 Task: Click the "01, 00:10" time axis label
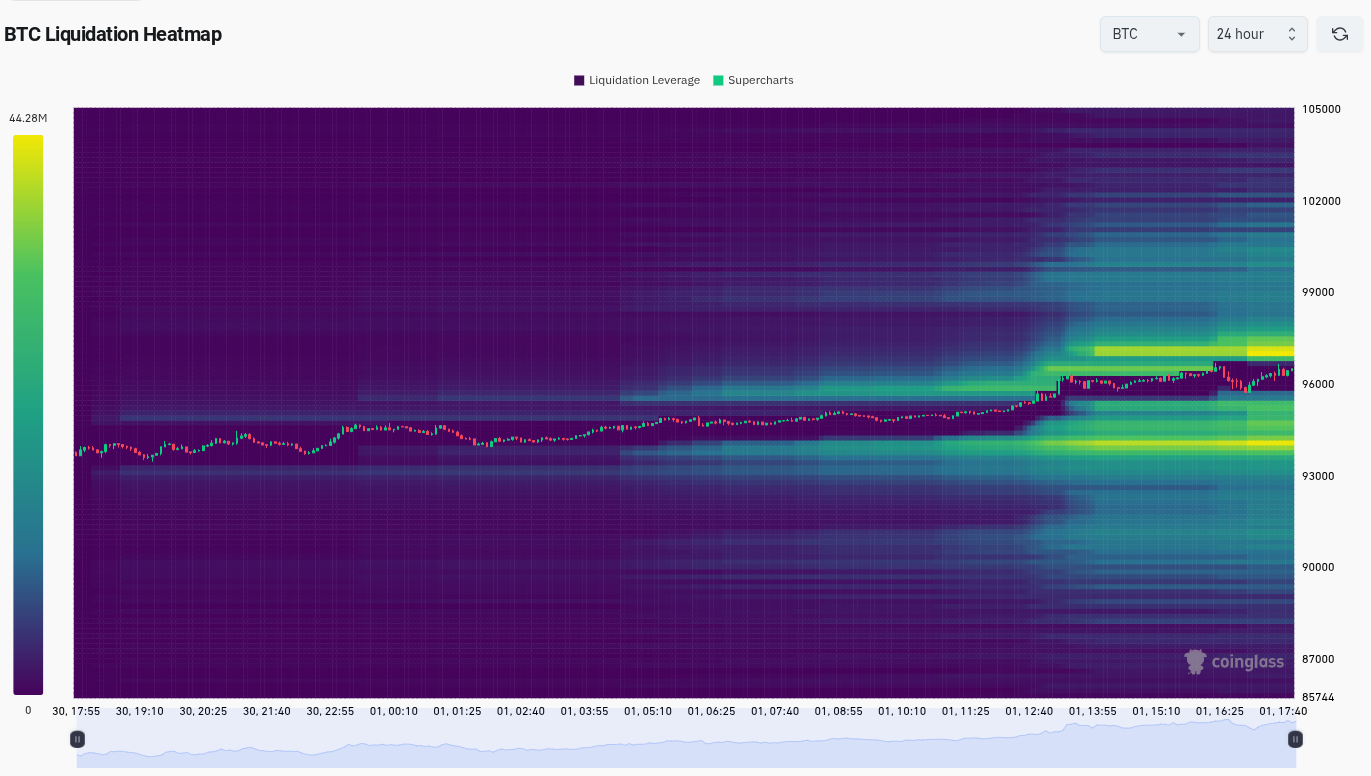coord(394,711)
